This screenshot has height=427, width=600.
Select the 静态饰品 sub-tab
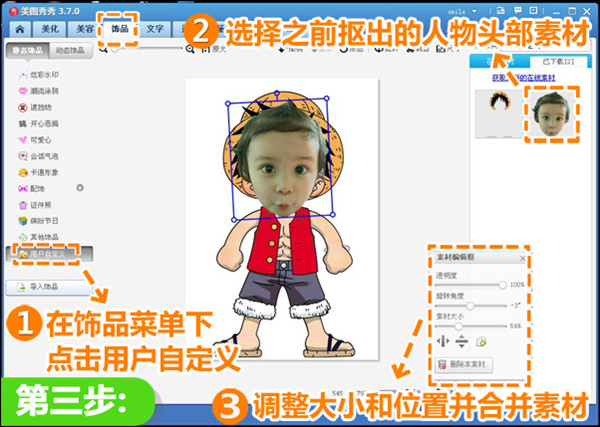27,51
